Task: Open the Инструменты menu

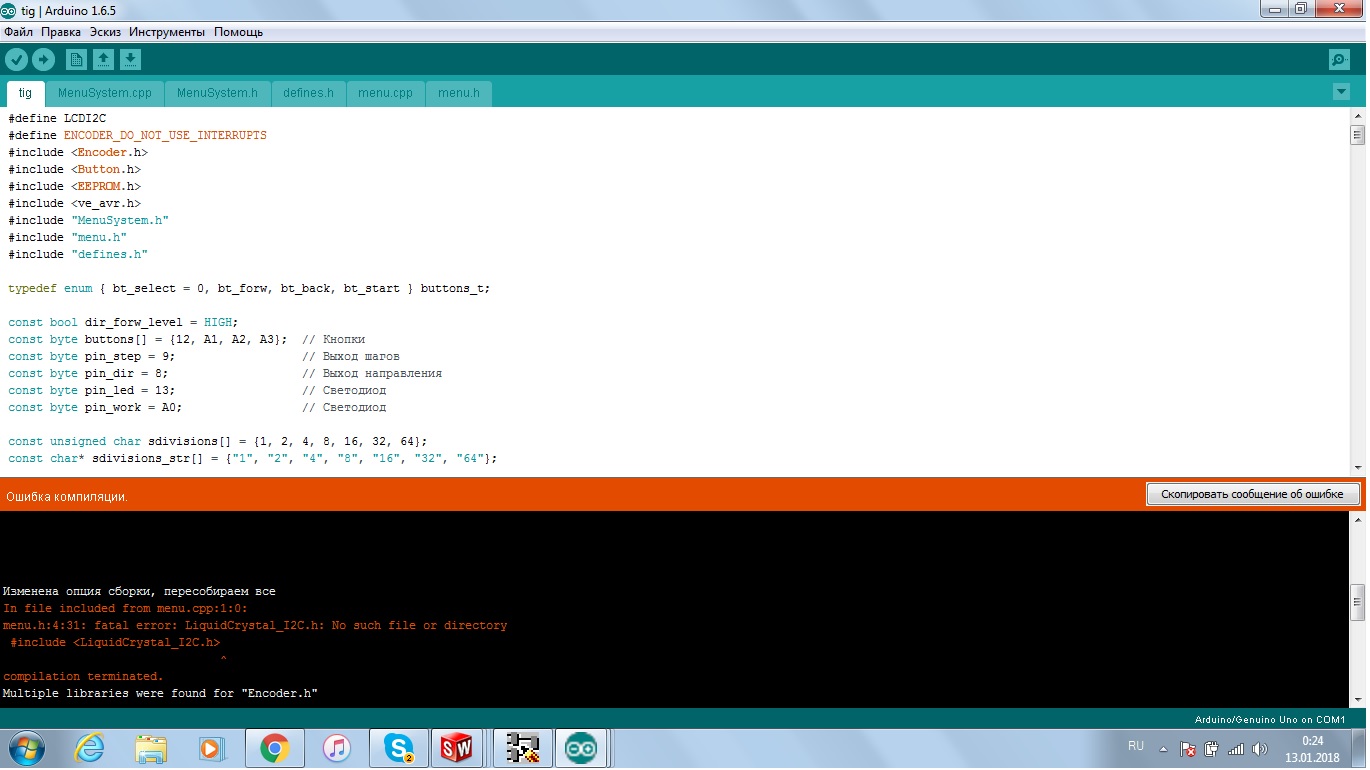Action: pos(167,32)
